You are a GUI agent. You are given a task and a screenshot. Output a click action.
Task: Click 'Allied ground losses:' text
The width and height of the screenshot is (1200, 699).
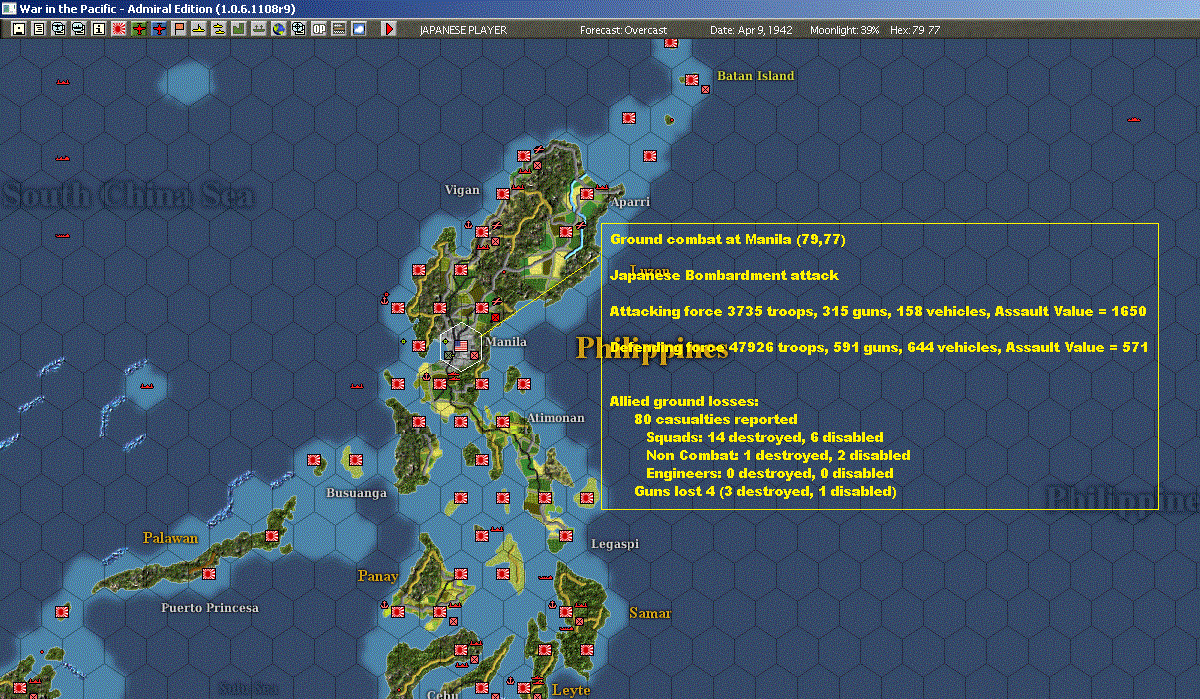click(684, 401)
